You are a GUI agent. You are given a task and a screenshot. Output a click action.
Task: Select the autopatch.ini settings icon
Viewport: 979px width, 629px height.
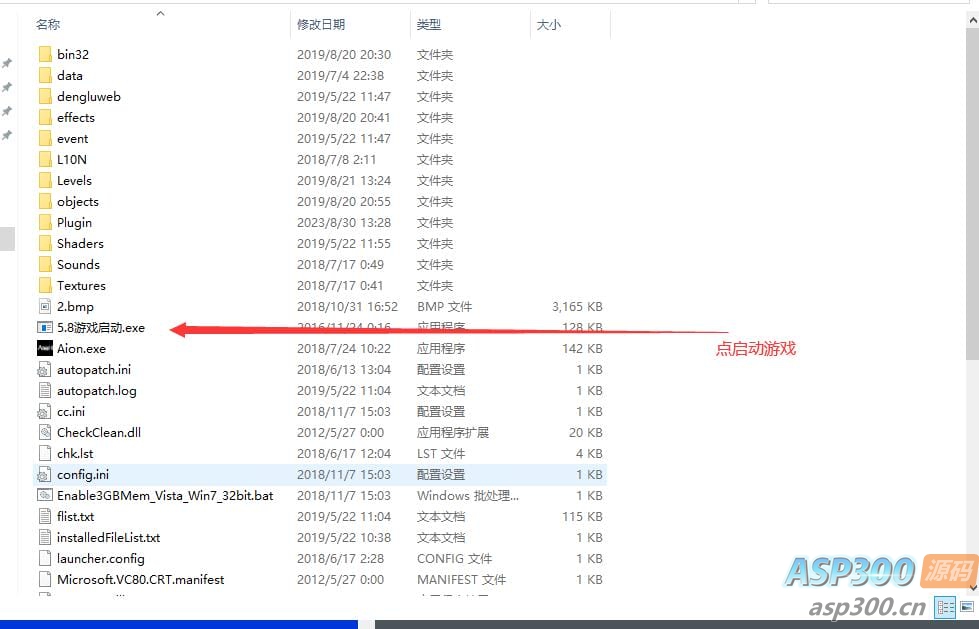45,370
